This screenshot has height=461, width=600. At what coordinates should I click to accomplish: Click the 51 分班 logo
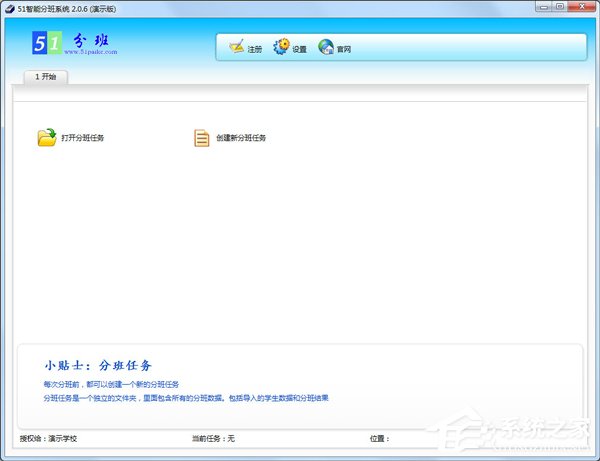tap(75, 43)
